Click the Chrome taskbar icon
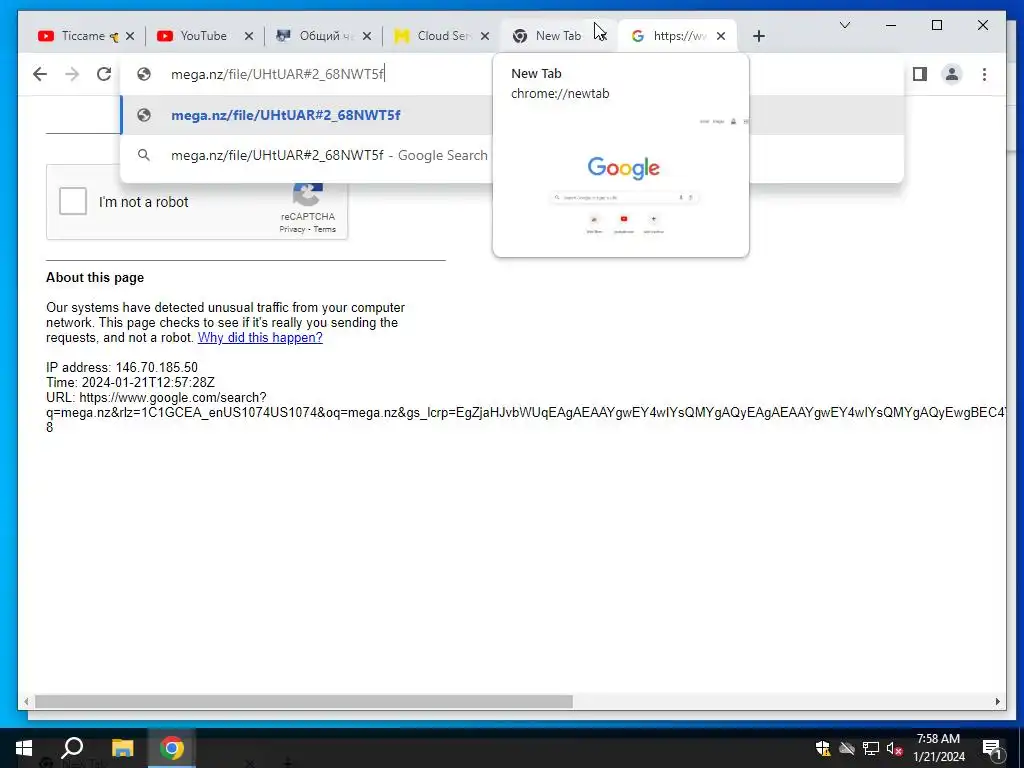Screen dimensions: 1024x768 pyautogui.click(x=172, y=748)
